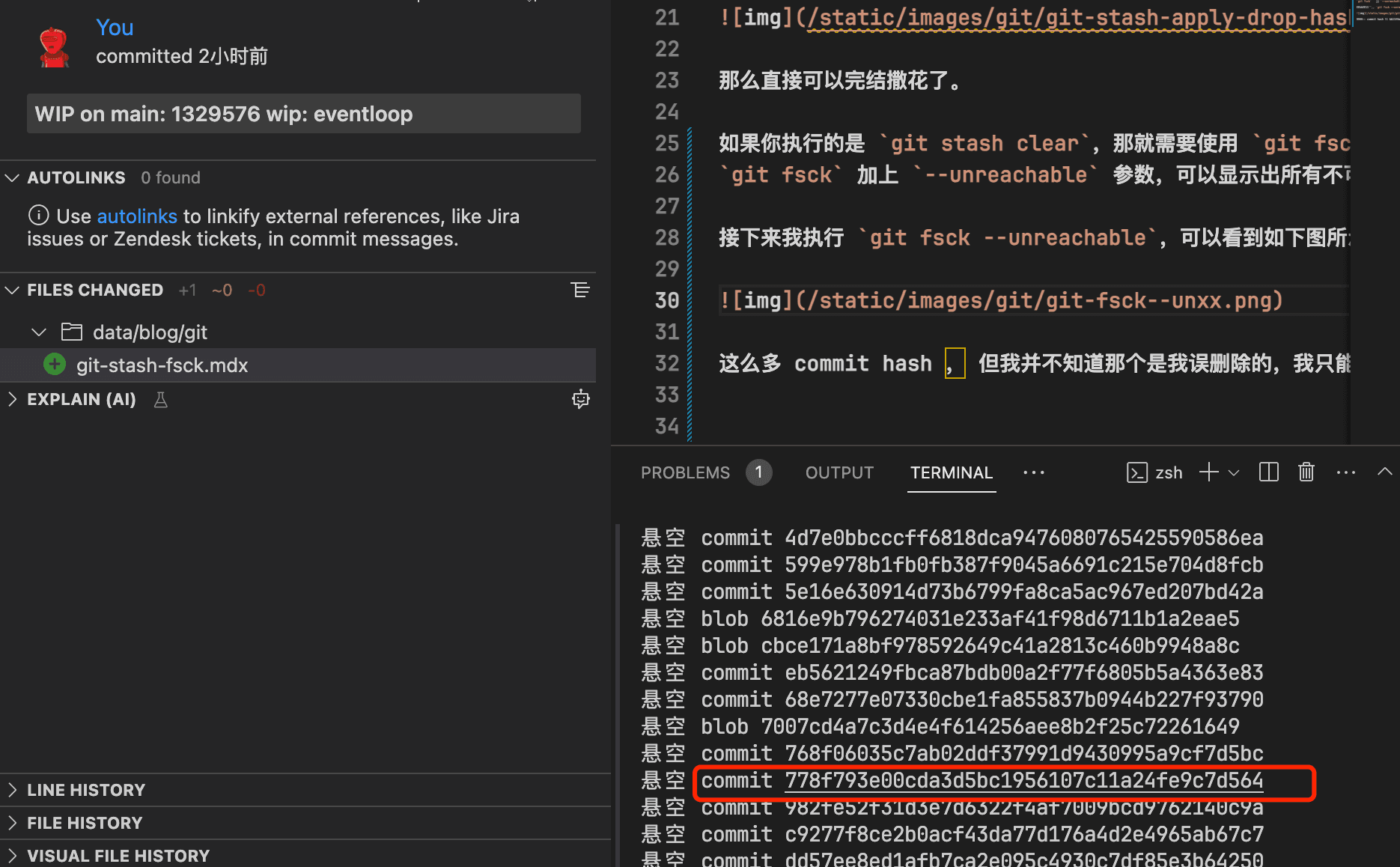The height and width of the screenshot is (867, 1400).
Task: Create a new terminal with plus icon
Action: 1208,472
